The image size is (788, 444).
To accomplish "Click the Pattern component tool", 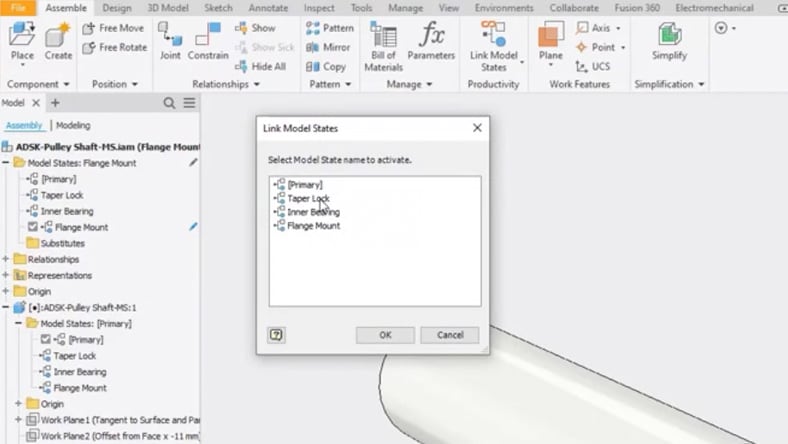I will click(330, 28).
